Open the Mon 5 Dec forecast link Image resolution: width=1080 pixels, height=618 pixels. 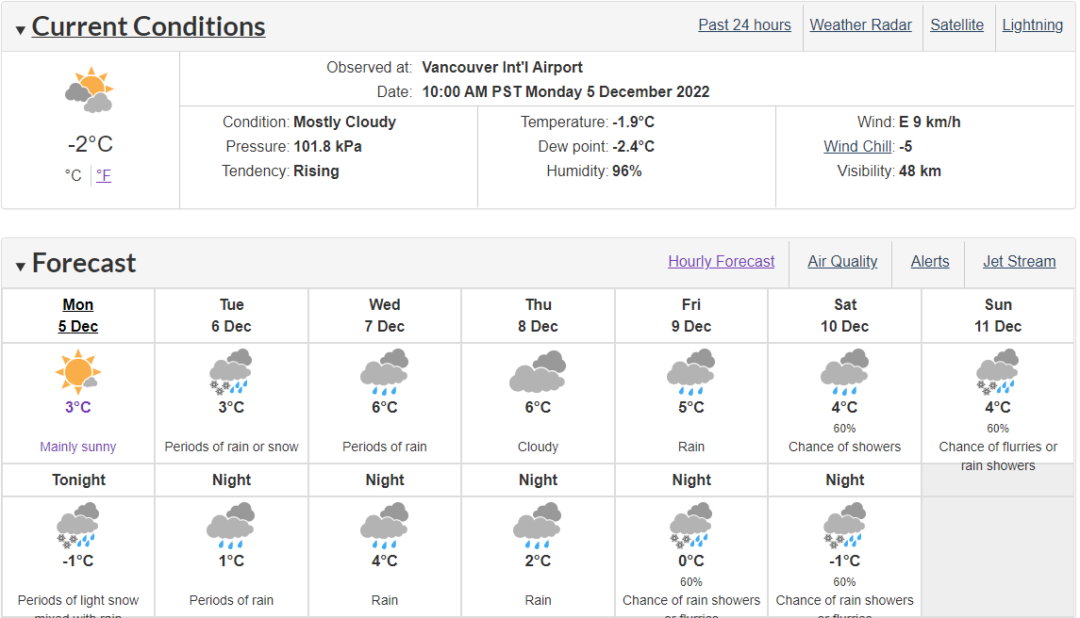click(x=78, y=316)
